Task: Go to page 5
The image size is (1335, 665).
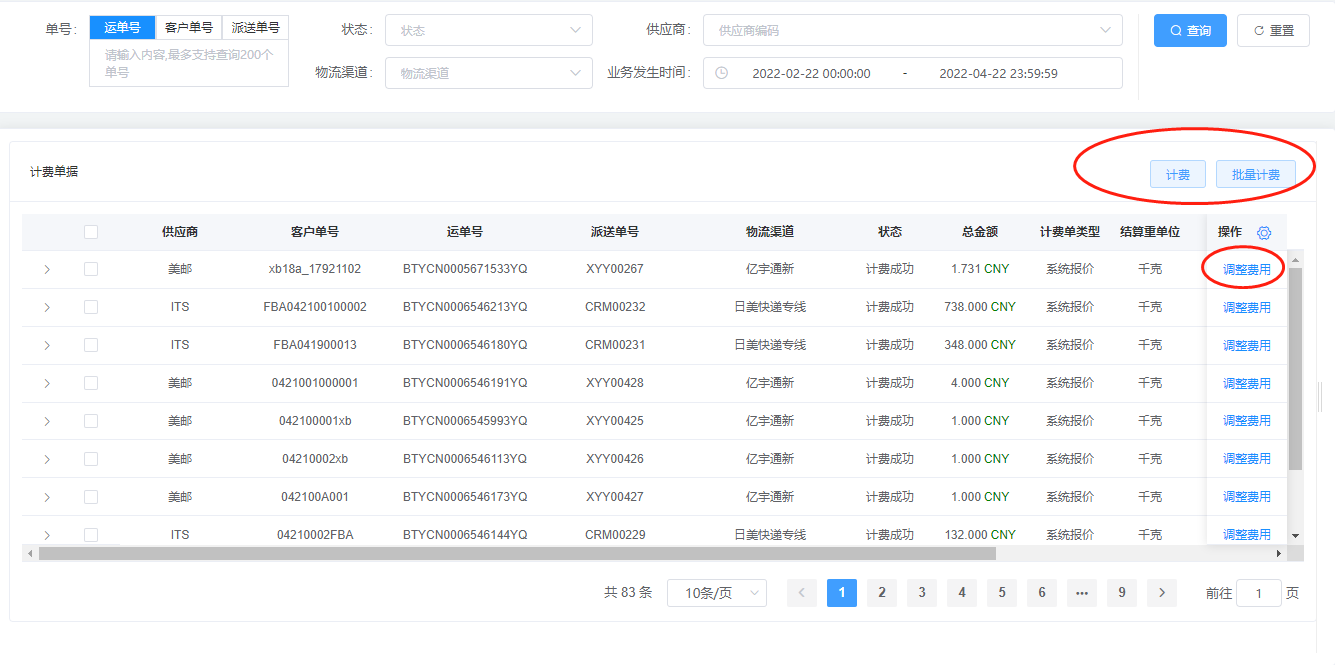Action: 1002,593
